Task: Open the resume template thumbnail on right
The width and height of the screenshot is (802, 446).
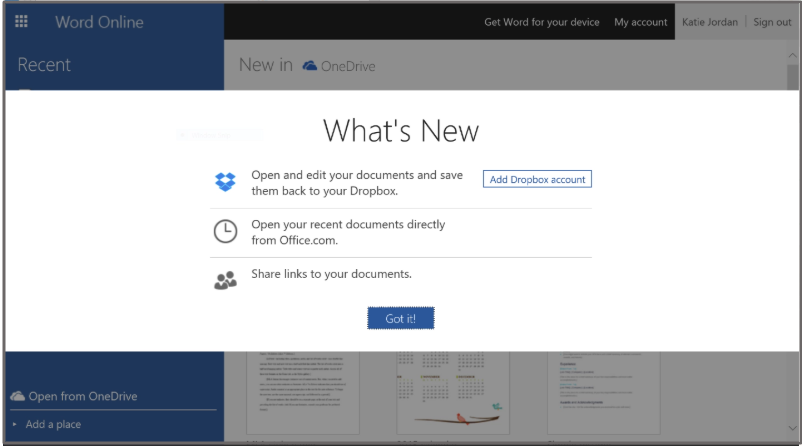Action: pos(604,392)
